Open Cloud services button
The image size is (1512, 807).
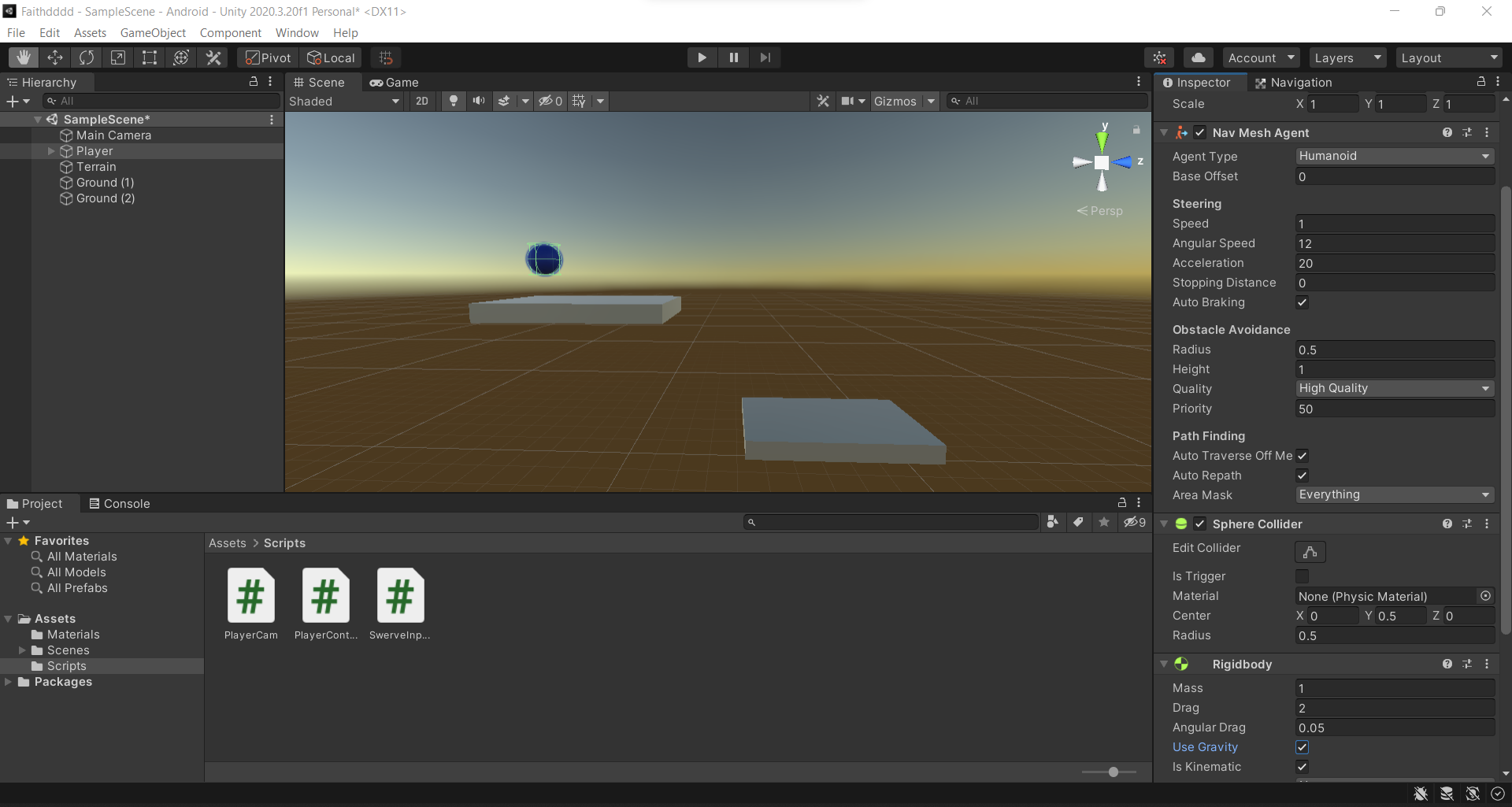click(1198, 57)
